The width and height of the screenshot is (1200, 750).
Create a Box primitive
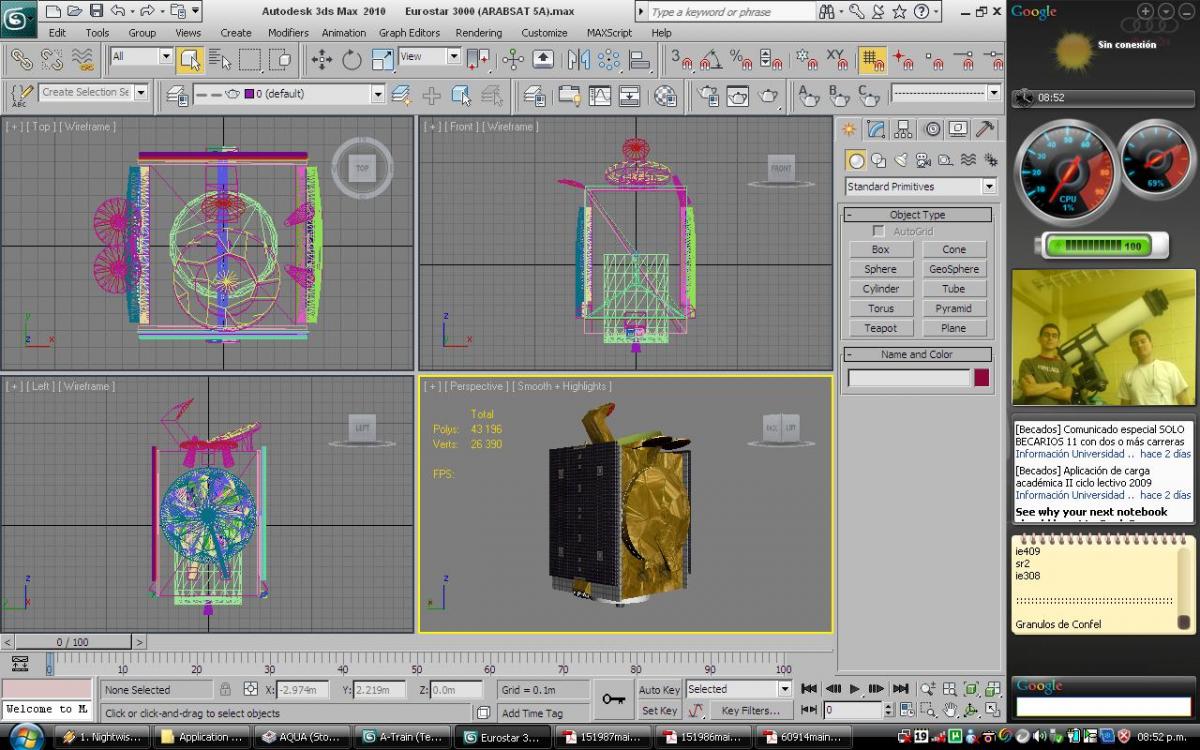(880, 249)
